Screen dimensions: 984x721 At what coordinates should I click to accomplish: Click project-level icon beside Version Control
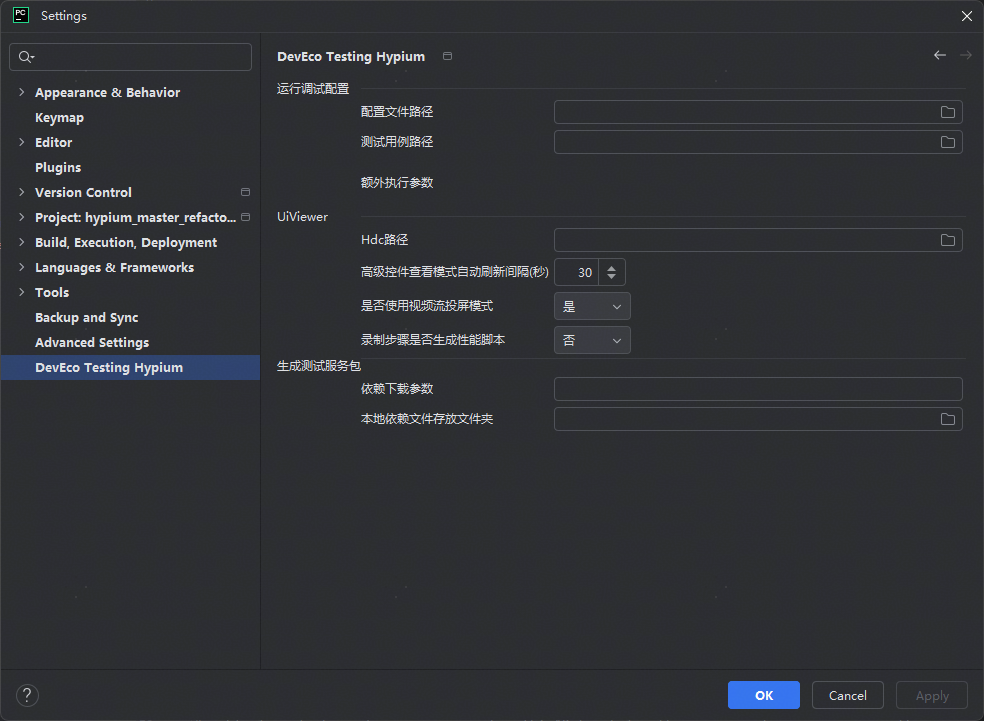pyautogui.click(x=245, y=192)
